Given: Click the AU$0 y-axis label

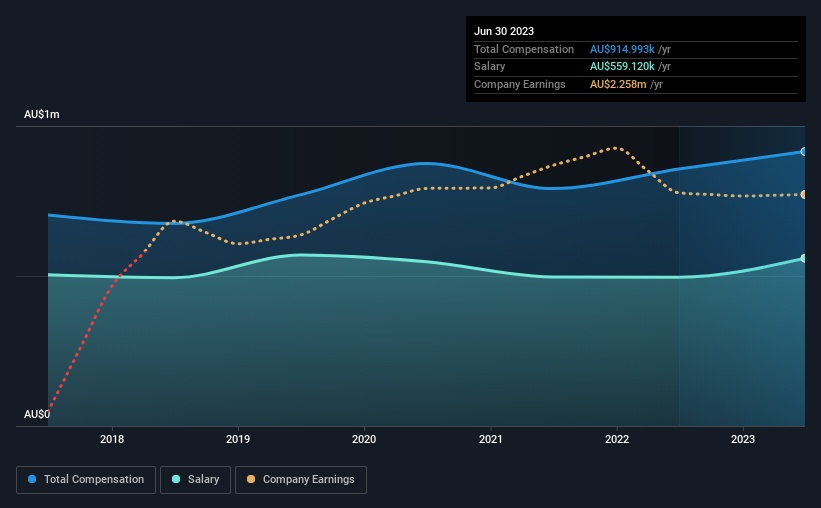Looking at the screenshot, I should pyautogui.click(x=37, y=414).
